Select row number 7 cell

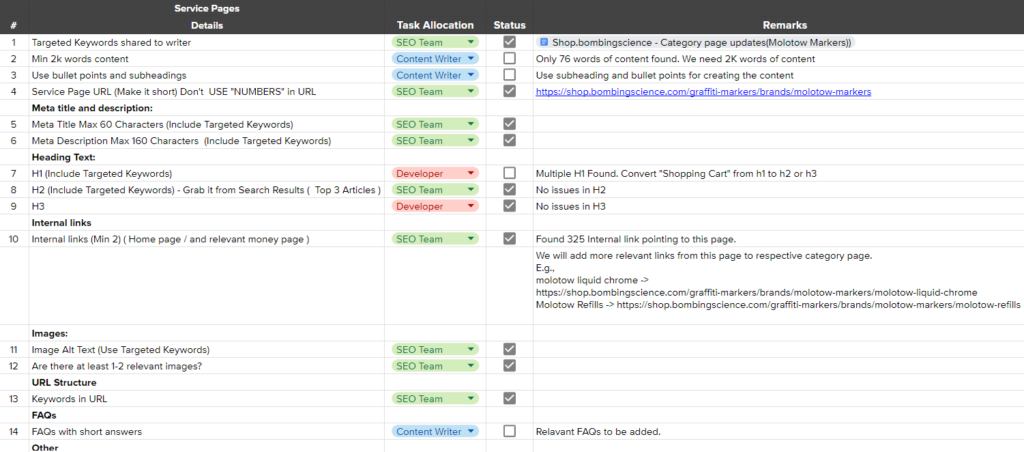point(14,173)
